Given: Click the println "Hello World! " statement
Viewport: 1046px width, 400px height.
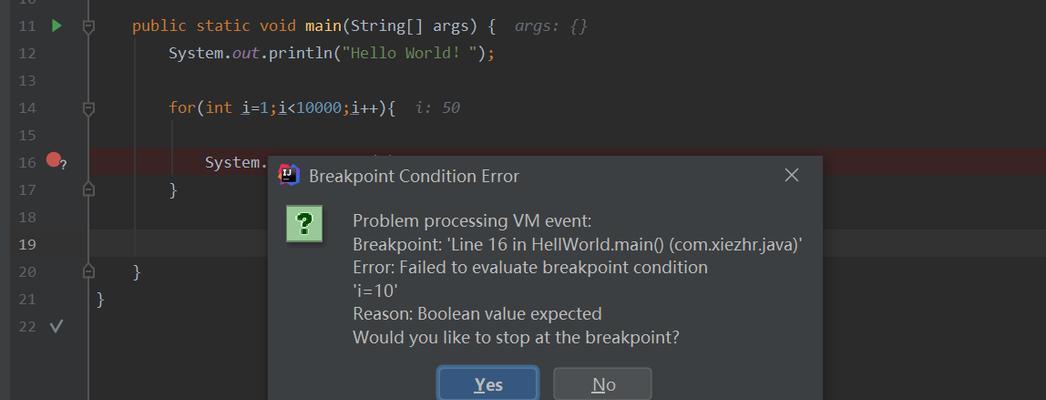Looking at the screenshot, I should pos(332,53).
